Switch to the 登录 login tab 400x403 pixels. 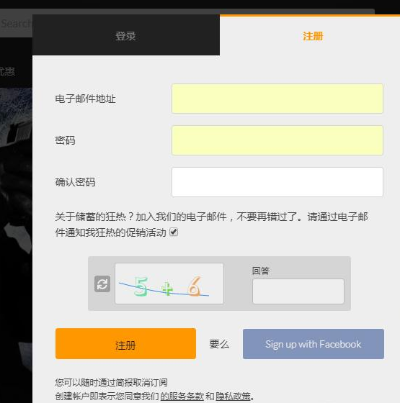pos(126,35)
